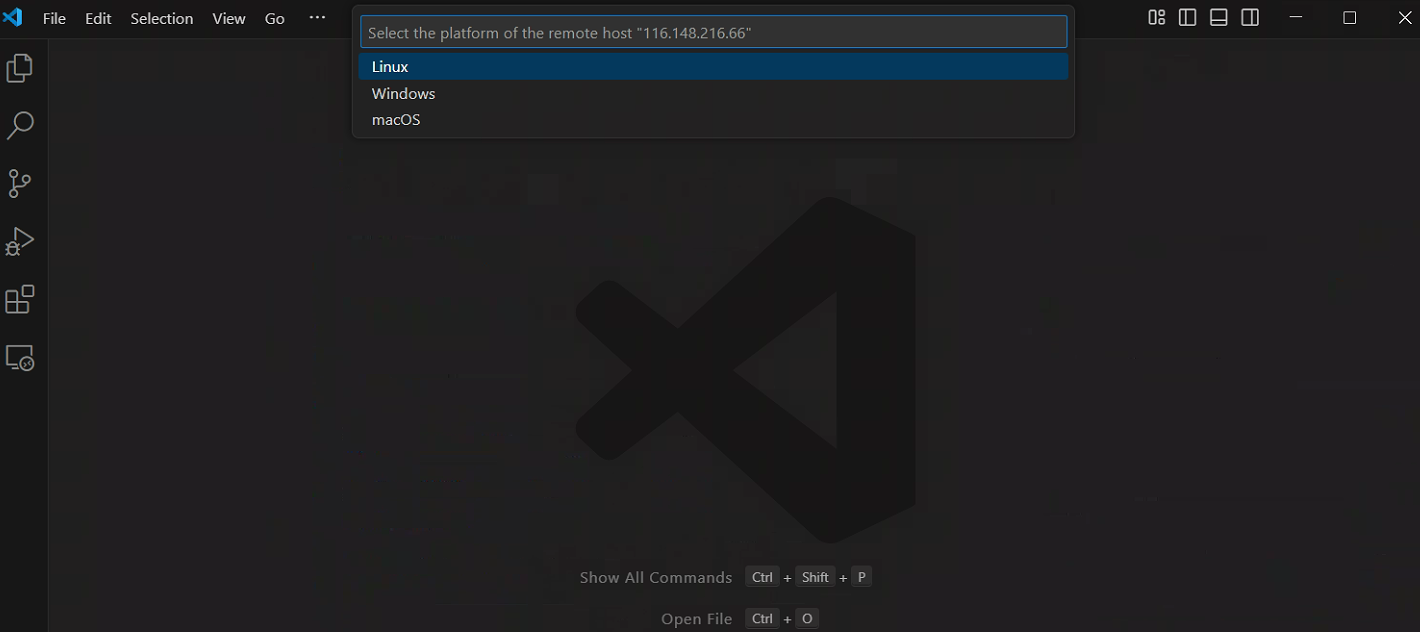This screenshot has width=1420, height=632.
Task: Open the Explorer view in activity bar
Action: tap(20, 68)
